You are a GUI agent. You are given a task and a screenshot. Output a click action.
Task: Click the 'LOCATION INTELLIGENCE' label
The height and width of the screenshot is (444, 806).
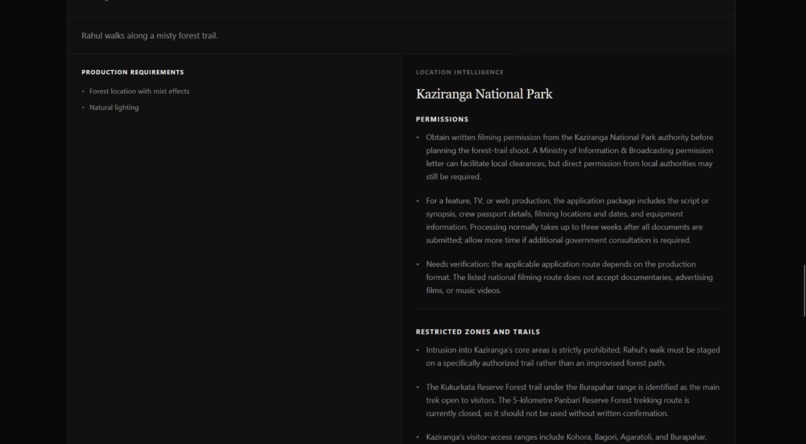point(460,72)
